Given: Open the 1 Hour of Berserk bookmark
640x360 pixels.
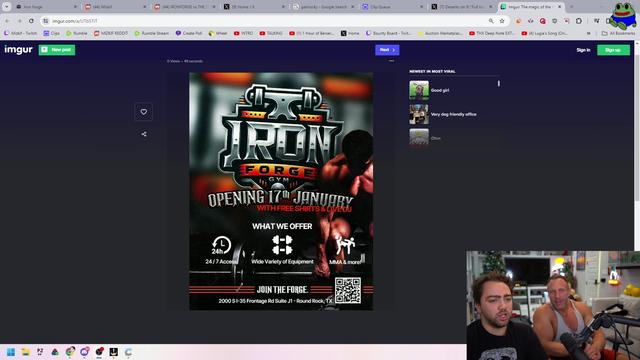Looking at the screenshot, I should tap(312, 33).
